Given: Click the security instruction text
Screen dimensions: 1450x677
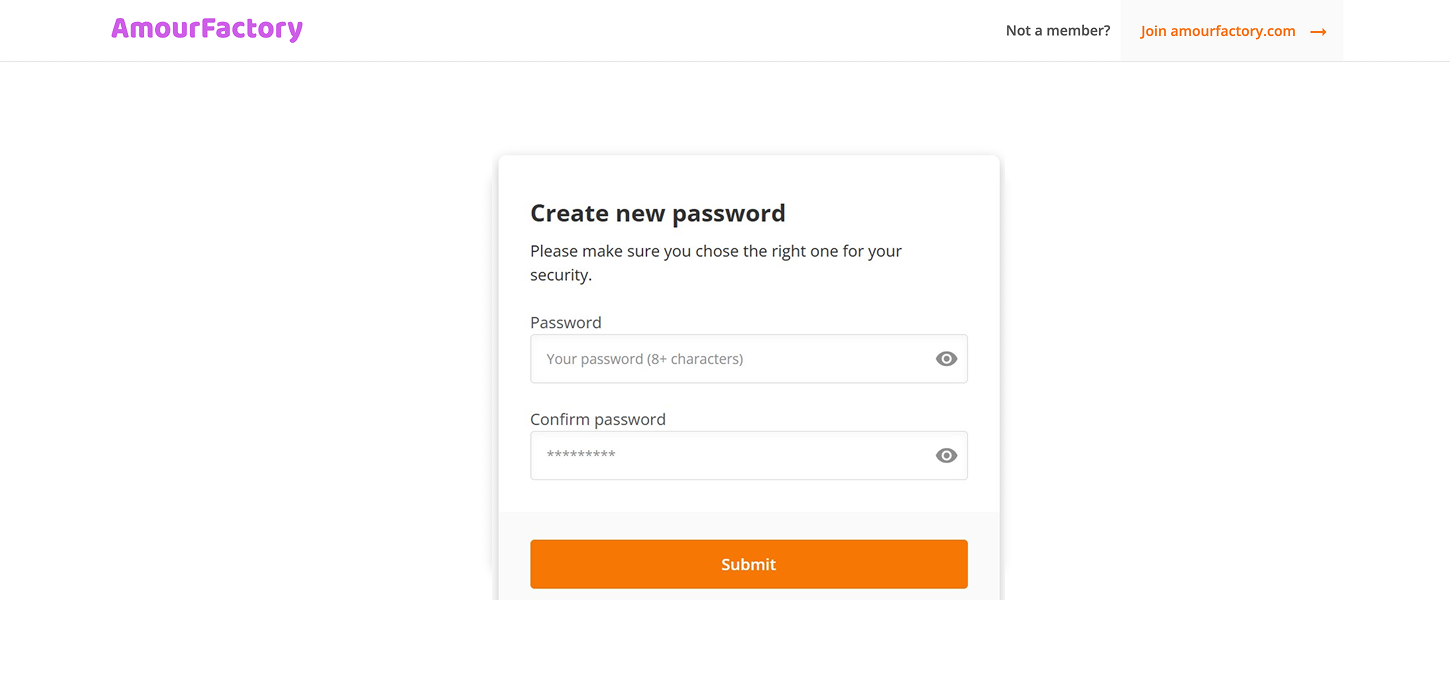Looking at the screenshot, I should point(716,262).
